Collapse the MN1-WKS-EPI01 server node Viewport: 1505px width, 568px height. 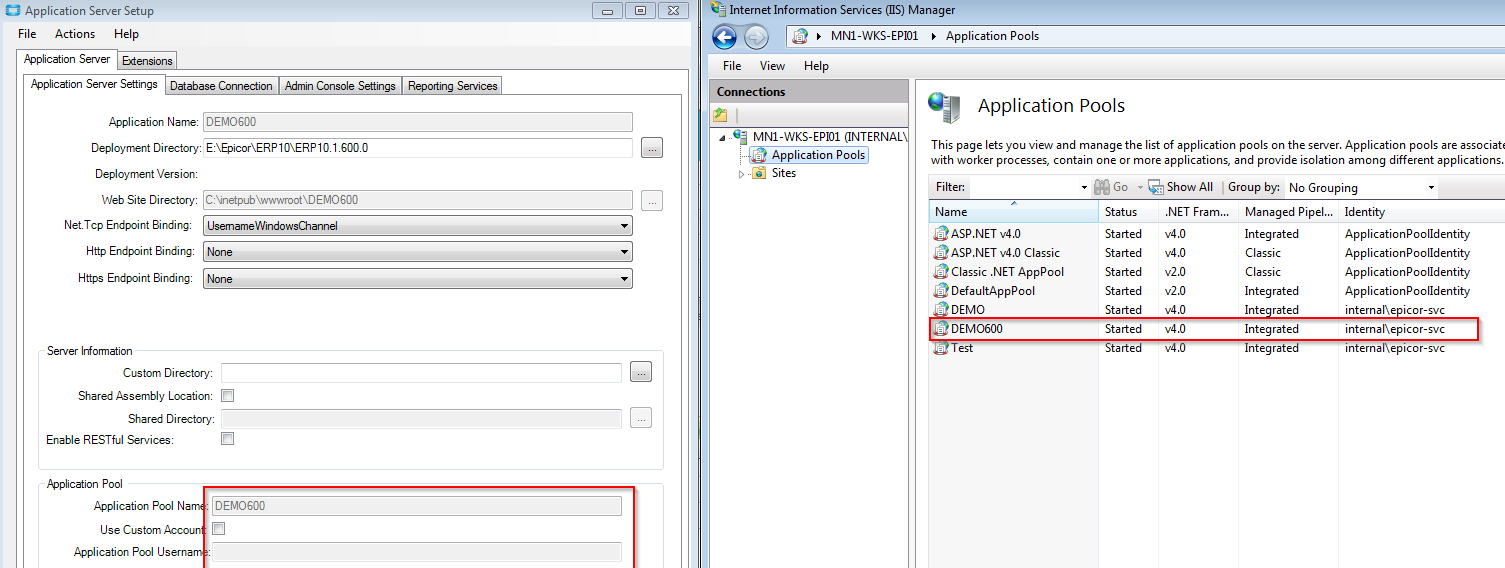tap(723, 137)
